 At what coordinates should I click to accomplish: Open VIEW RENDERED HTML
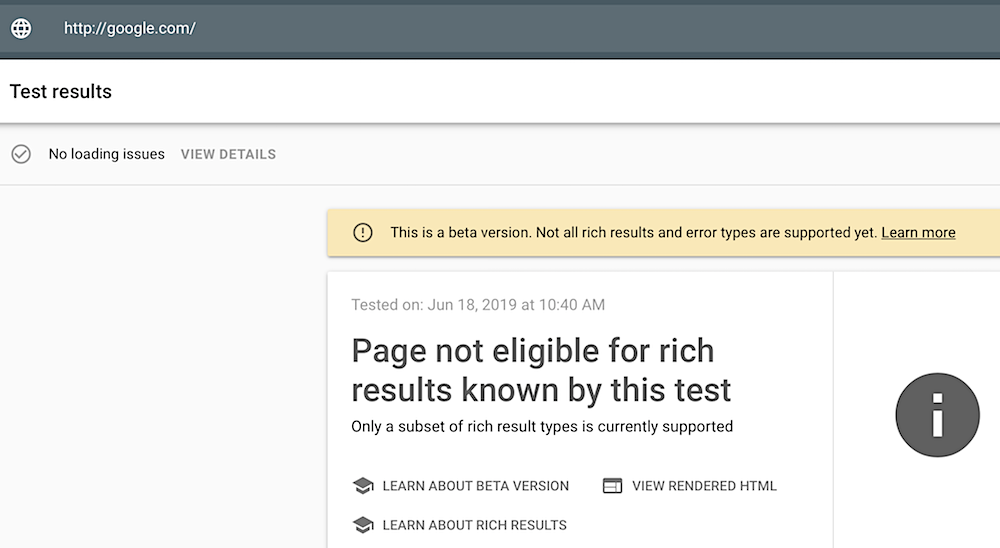pos(704,486)
